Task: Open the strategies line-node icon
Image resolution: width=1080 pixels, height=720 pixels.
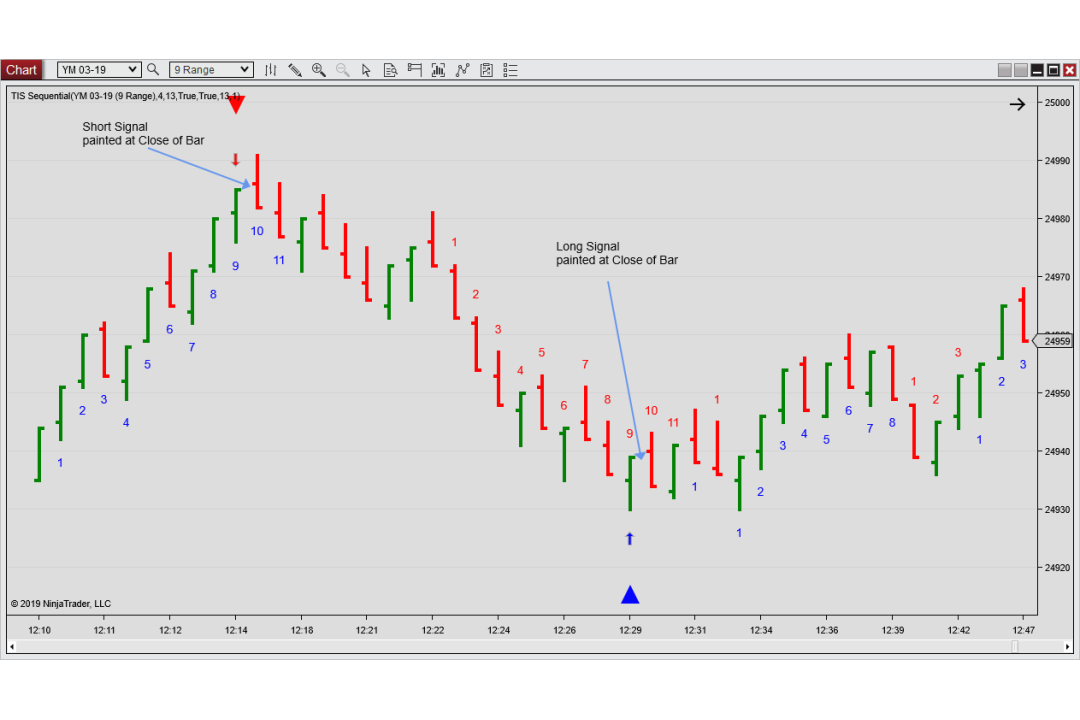Action: point(462,70)
